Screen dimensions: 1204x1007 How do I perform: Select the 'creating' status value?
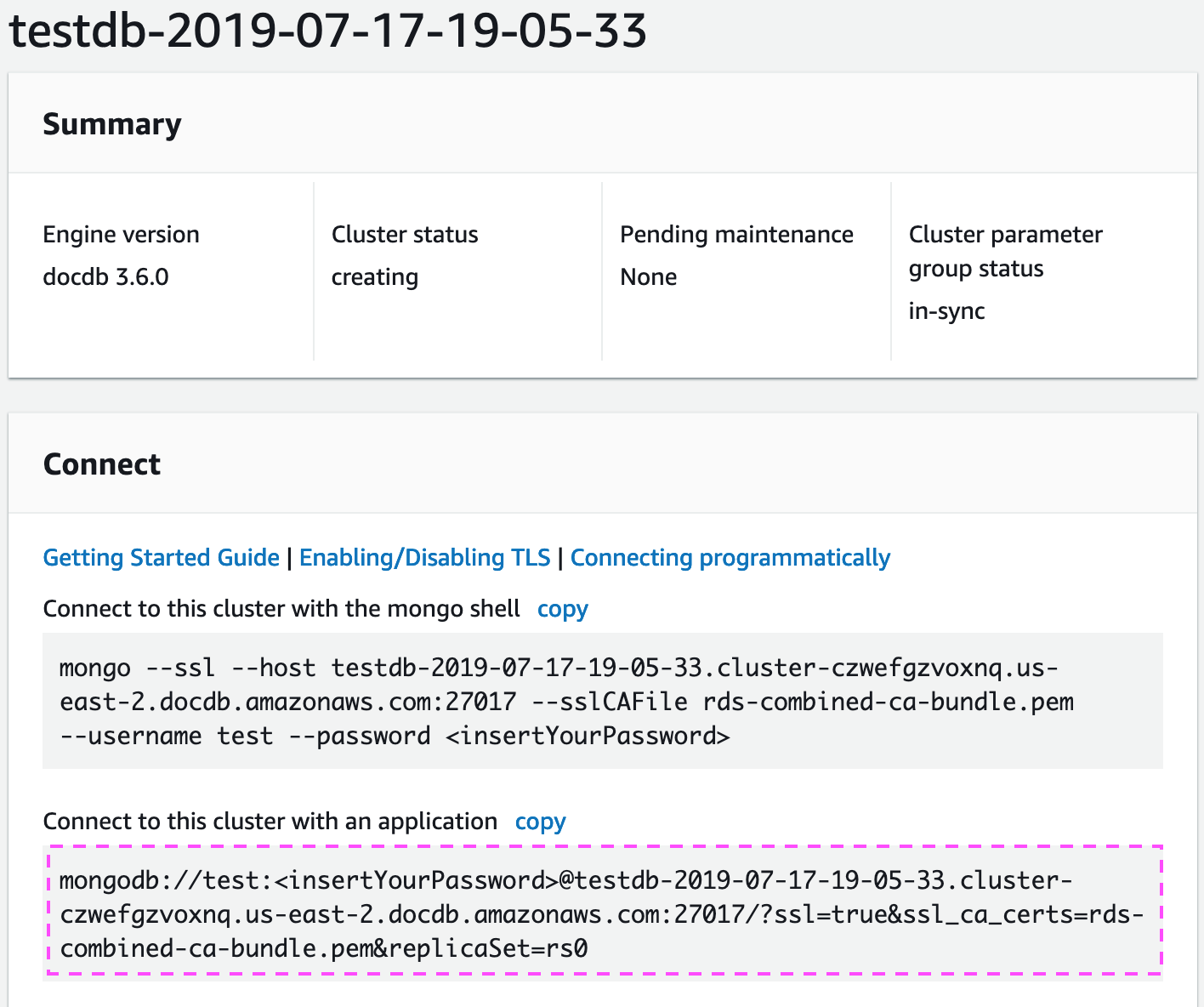point(375,277)
